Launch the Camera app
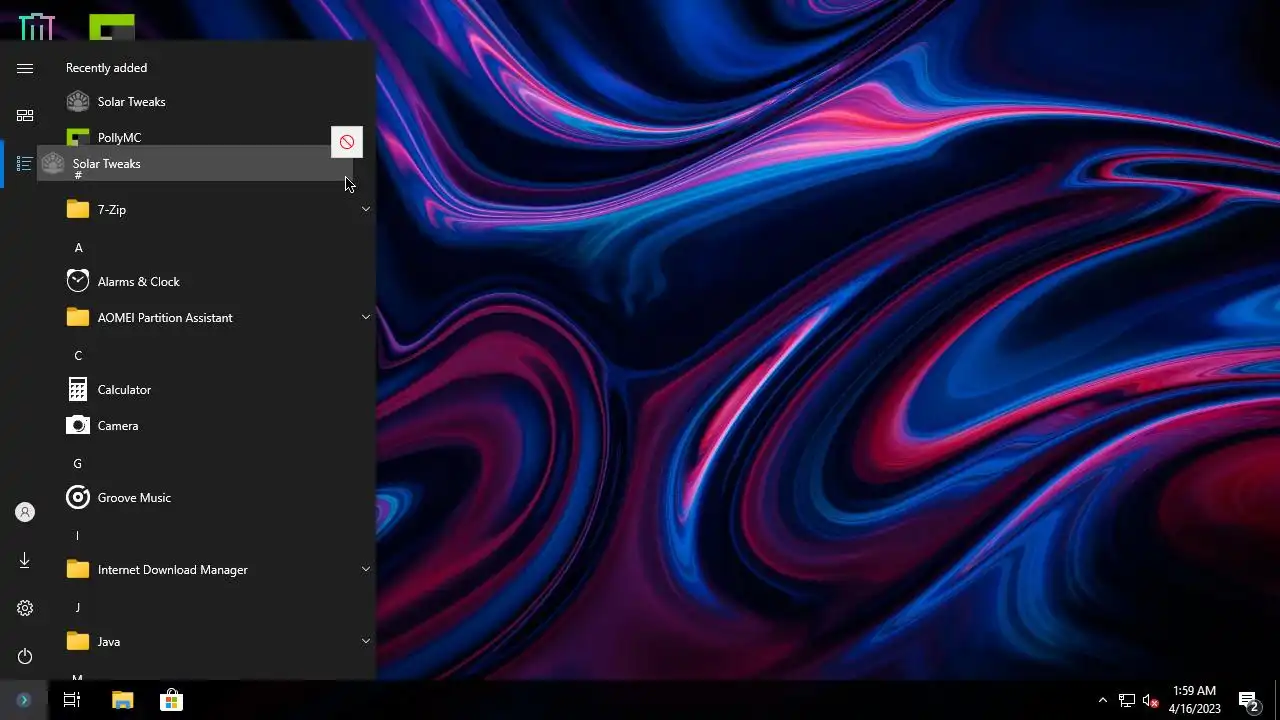The image size is (1280, 720). (x=215, y=426)
